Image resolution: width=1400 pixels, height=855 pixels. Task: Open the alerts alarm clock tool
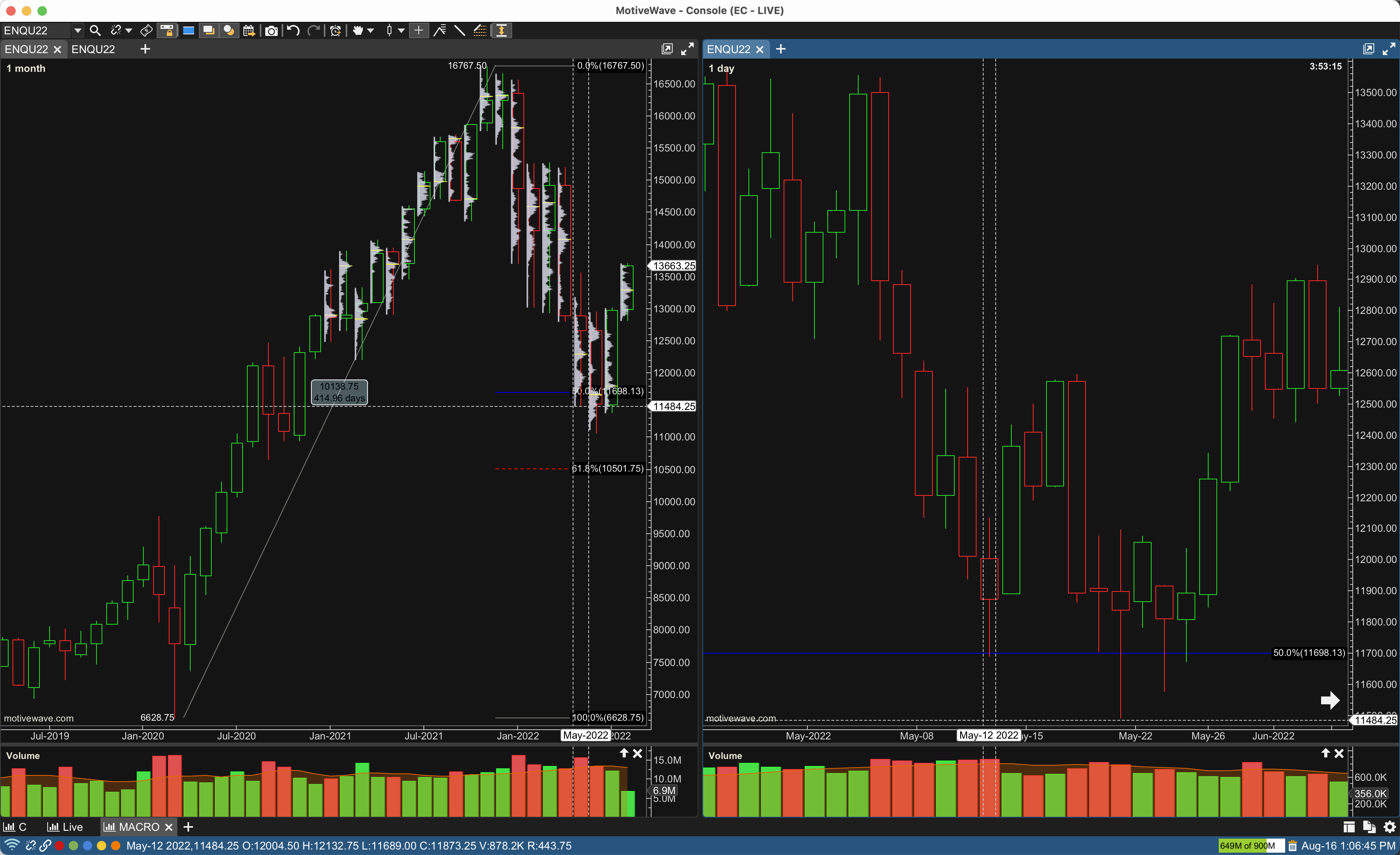[x=335, y=31]
